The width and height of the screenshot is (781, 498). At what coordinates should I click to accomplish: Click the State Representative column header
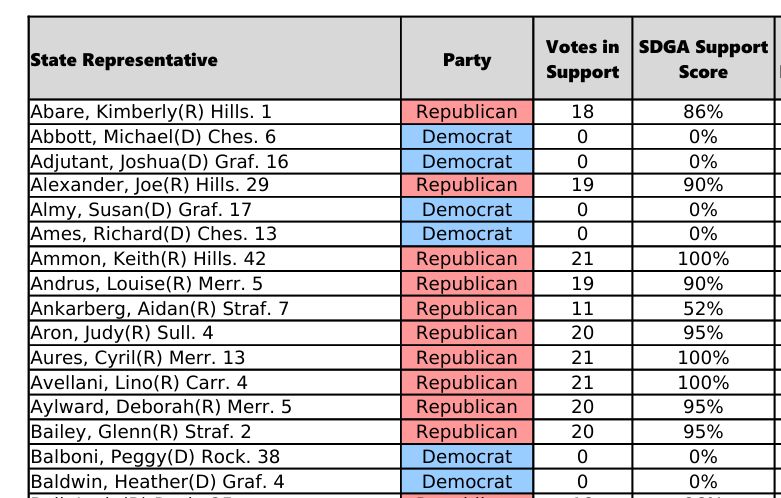point(124,60)
